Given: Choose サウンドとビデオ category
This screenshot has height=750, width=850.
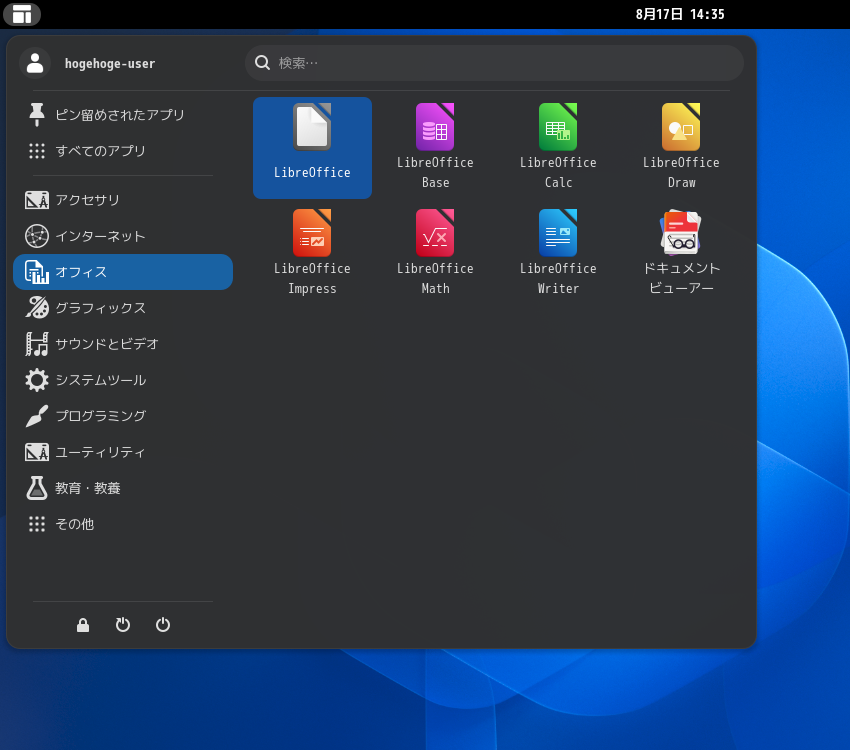Looking at the screenshot, I should click(124, 344).
